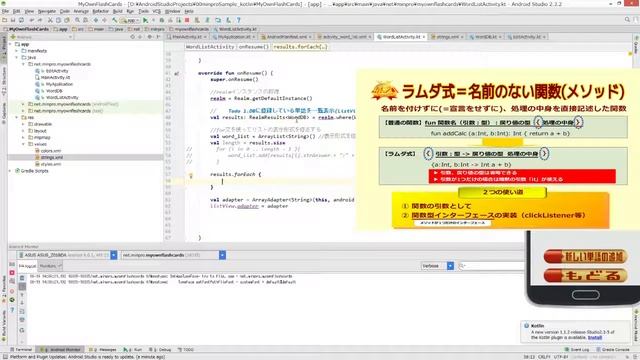Click the red Stop icon in toolbar
640x360 pixels.
coord(187,20)
